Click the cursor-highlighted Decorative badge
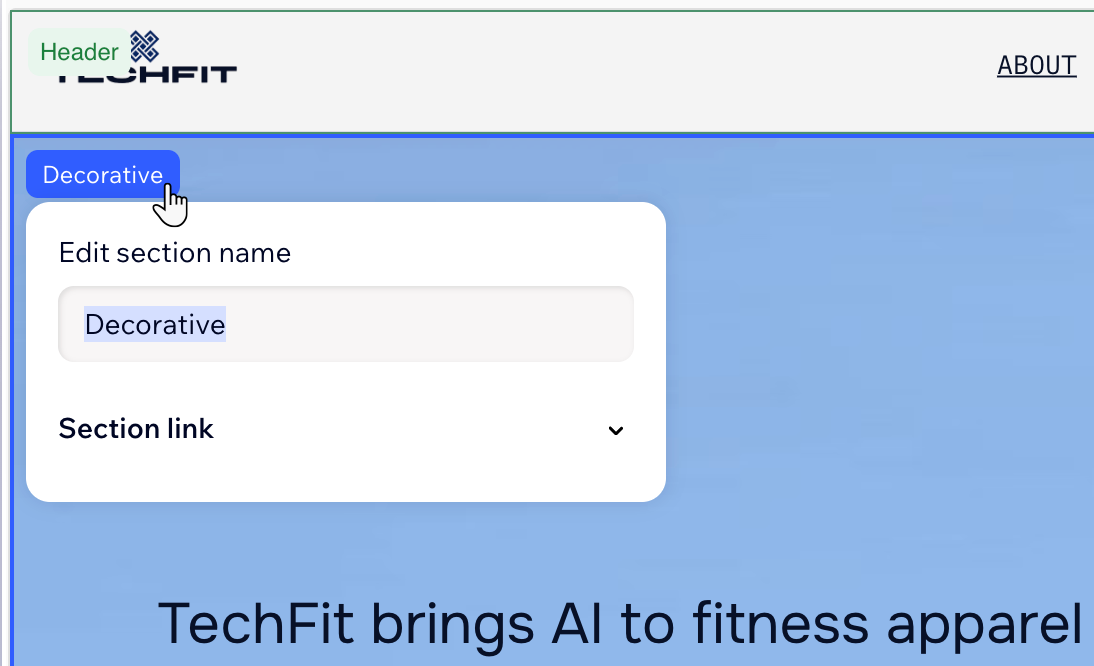Image resolution: width=1094 pixels, height=666 pixels. click(x=102, y=173)
